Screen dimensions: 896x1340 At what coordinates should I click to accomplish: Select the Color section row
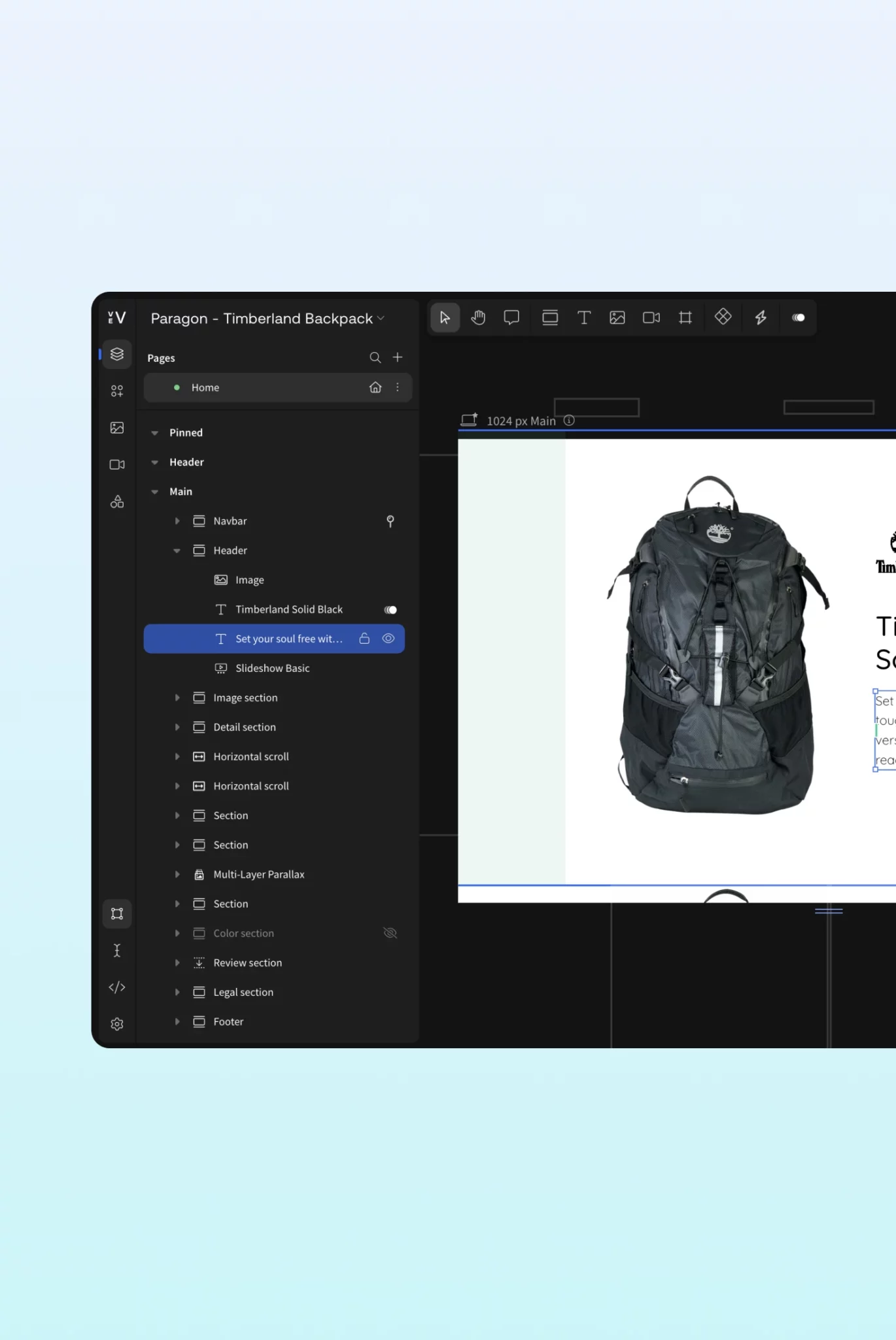pos(274,933)
